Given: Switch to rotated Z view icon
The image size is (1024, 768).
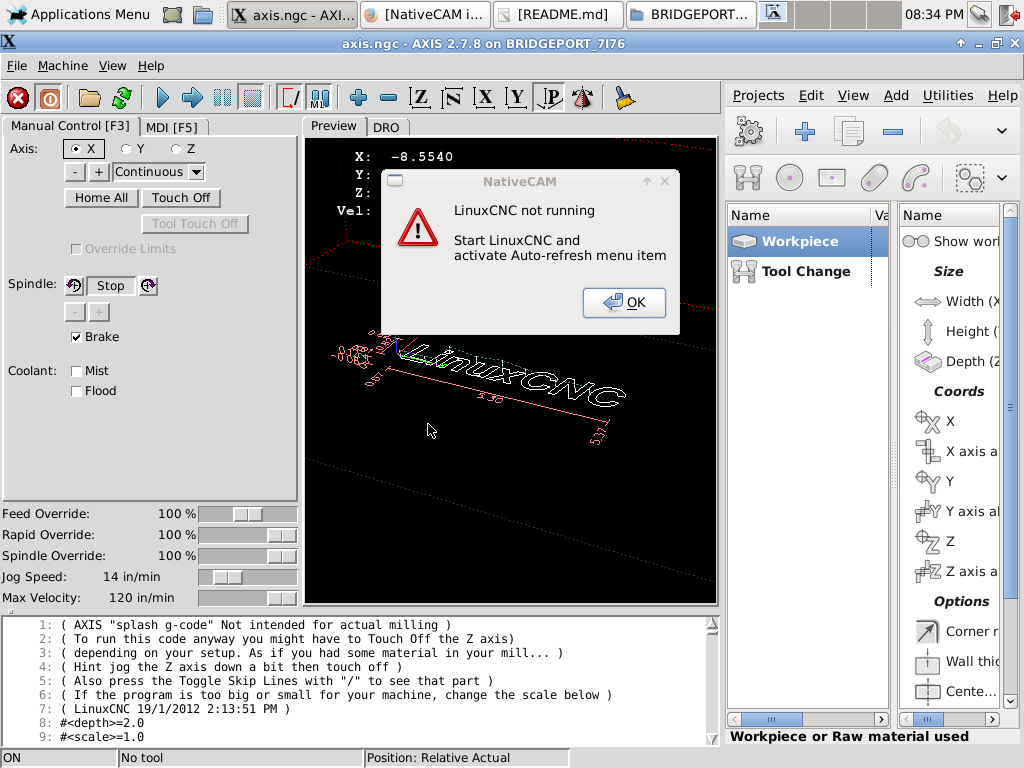Looking at the screenshot, I should tap(452, 98).
